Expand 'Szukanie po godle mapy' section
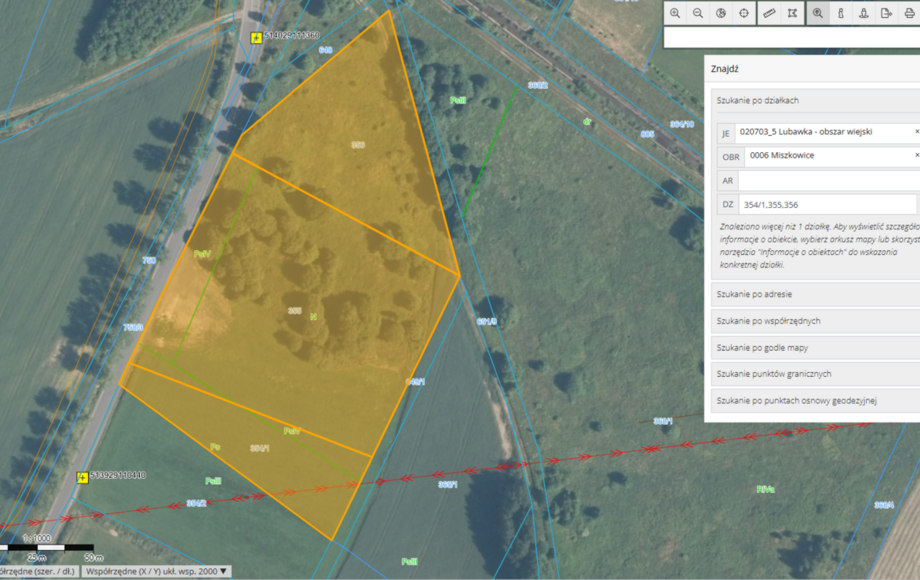 click(816, 348)
